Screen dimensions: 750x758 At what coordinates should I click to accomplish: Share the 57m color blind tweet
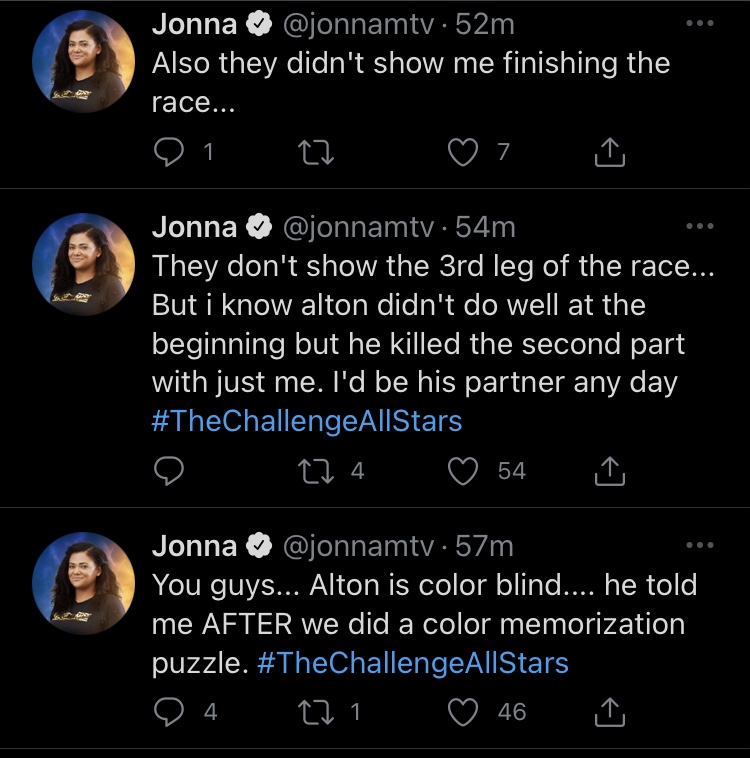click(609, 712)
